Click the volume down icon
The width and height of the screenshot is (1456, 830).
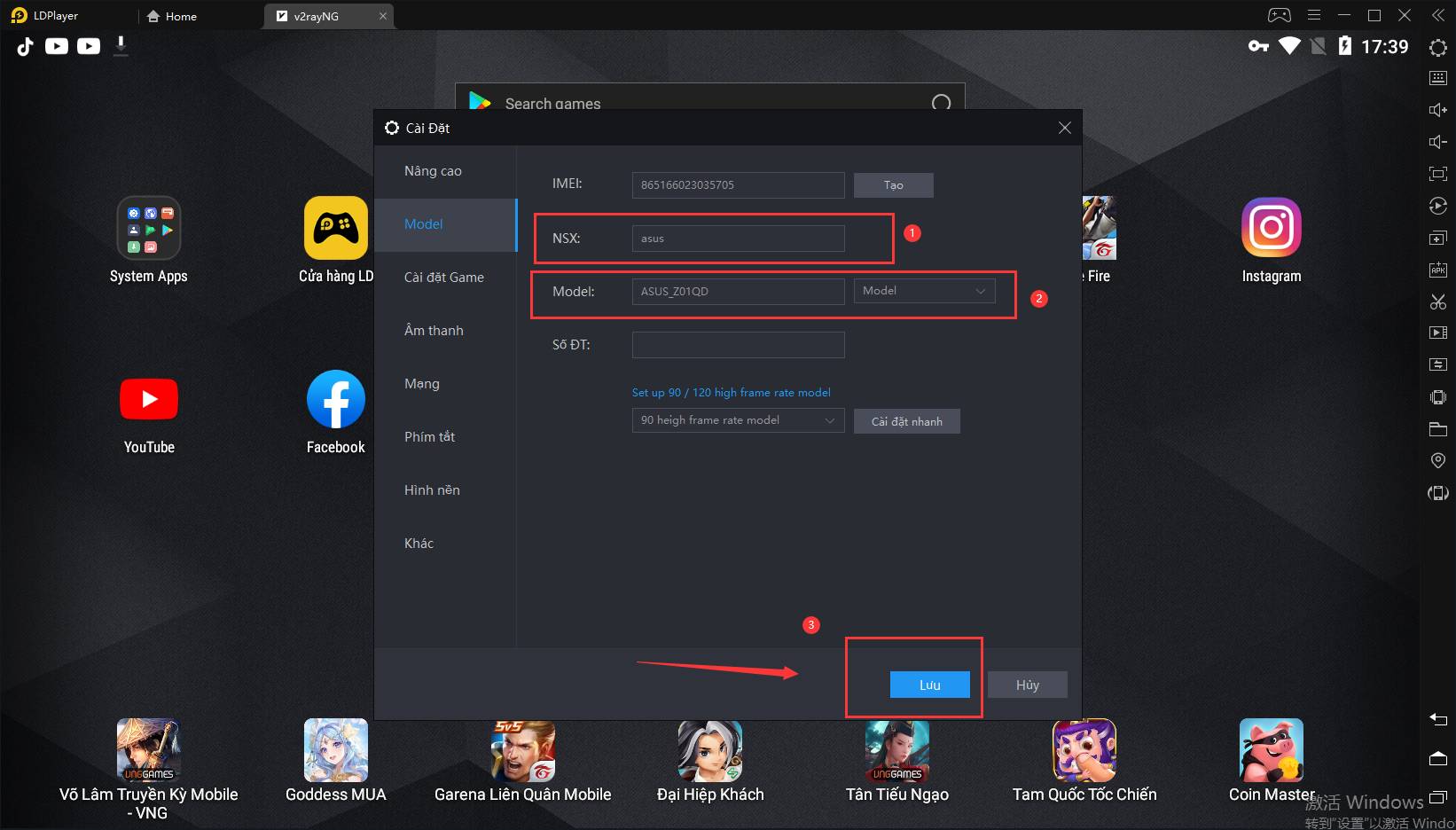(1438, 142)
